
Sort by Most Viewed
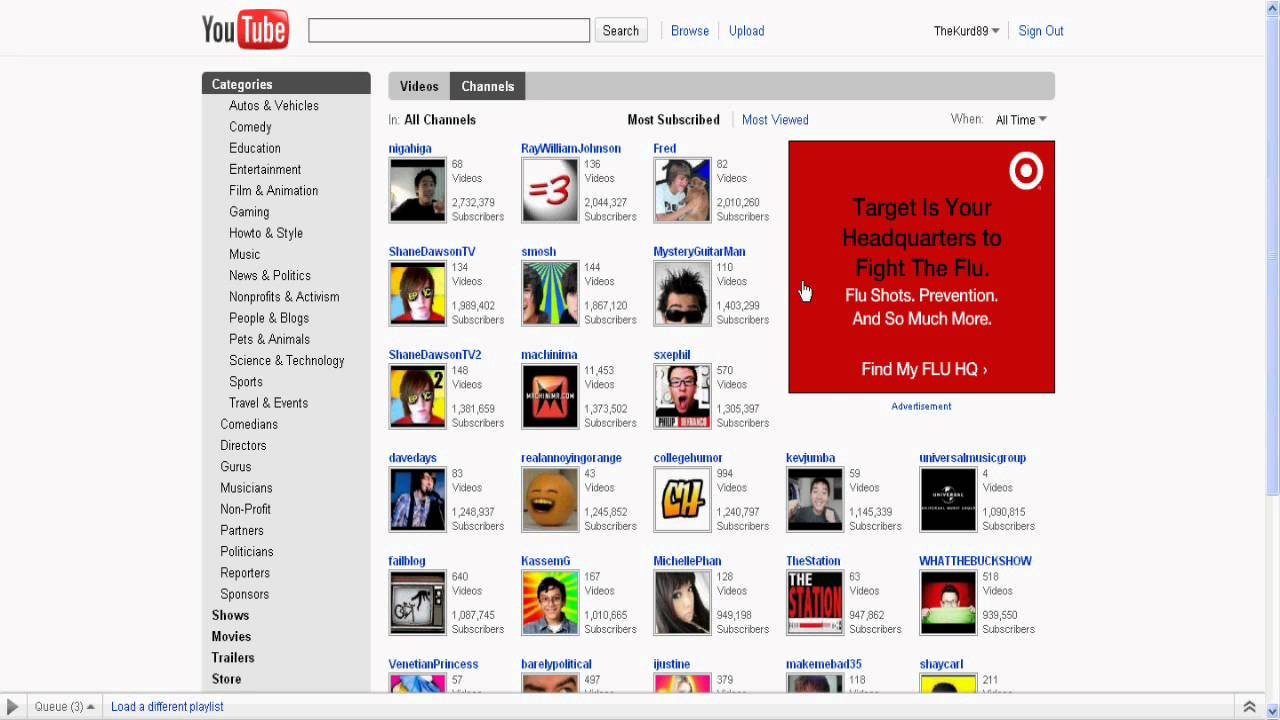(775, 120)
